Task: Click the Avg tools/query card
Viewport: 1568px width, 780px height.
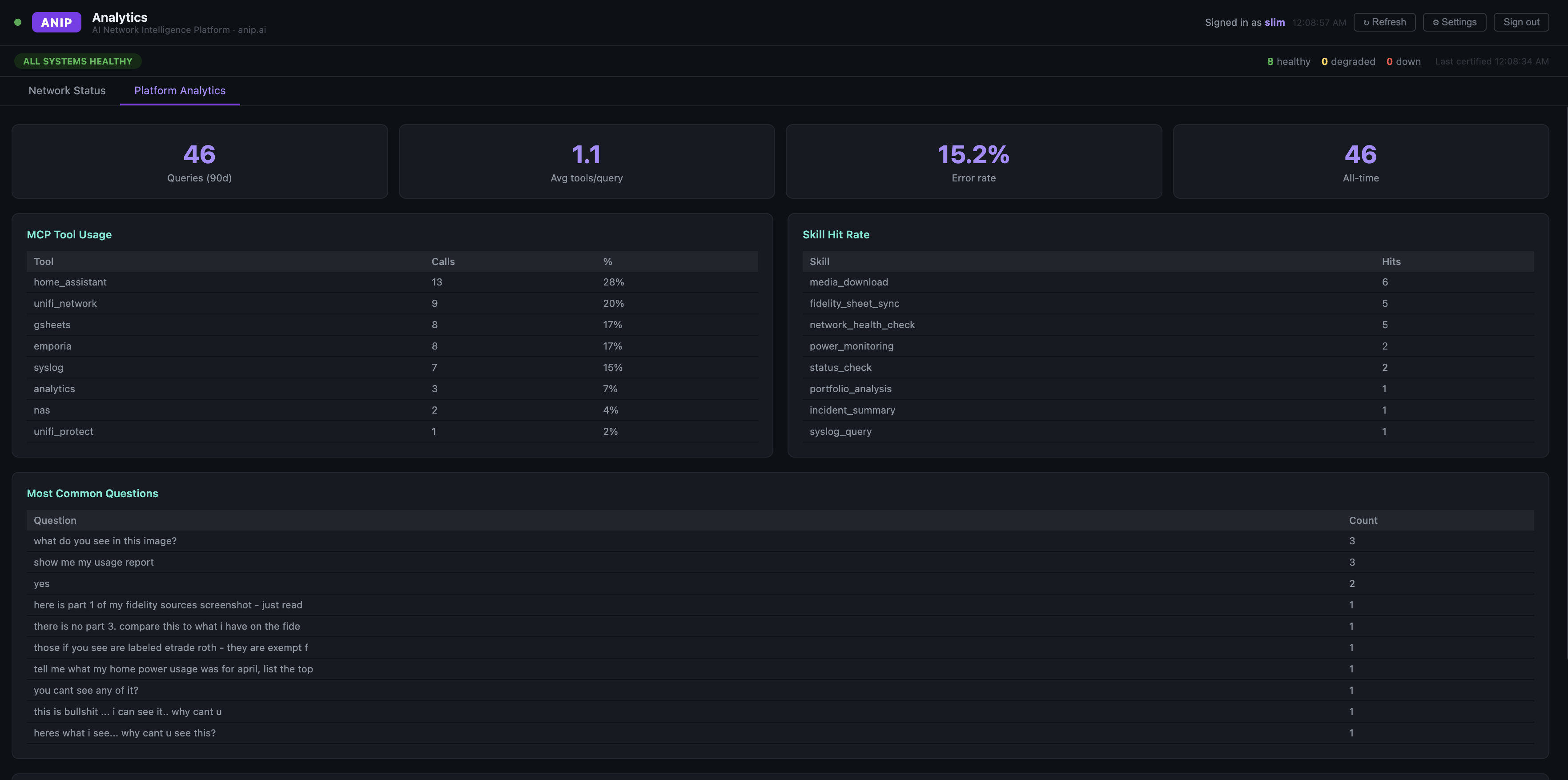Action: 587,161
